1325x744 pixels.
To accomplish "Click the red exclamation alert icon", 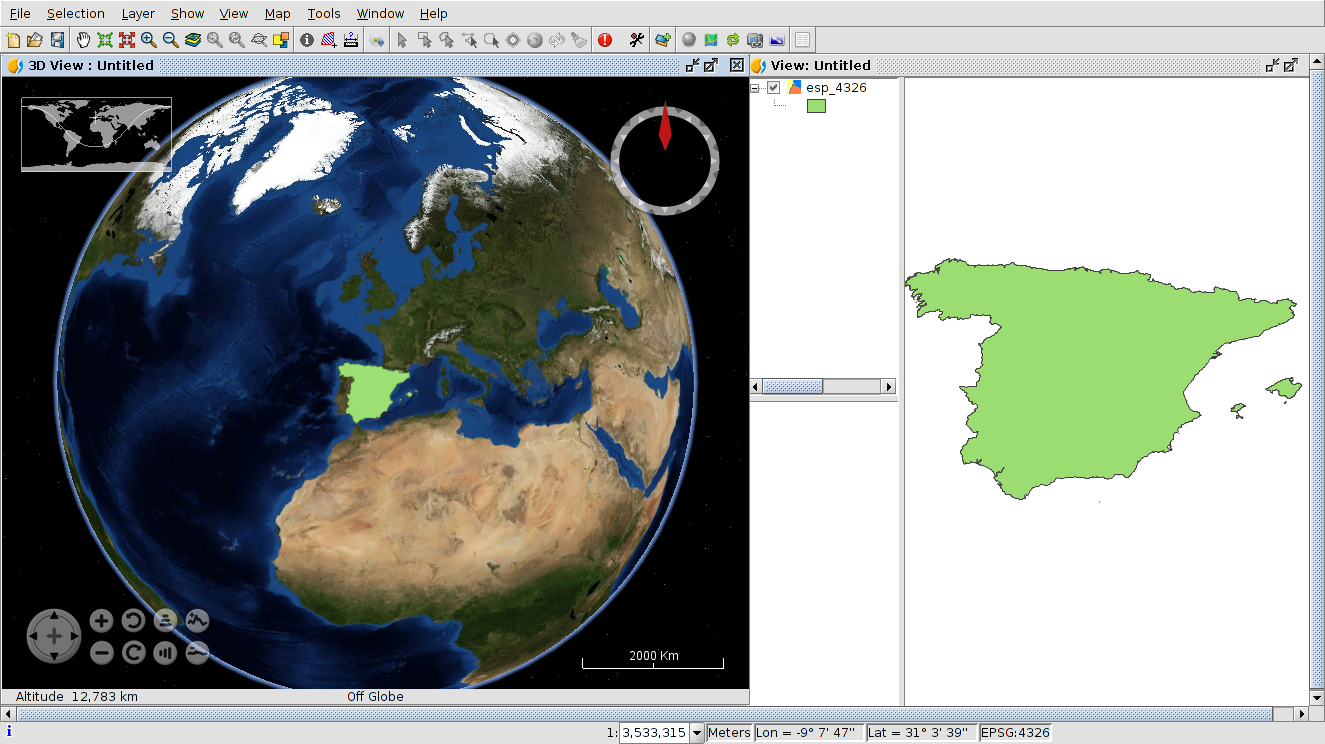I will click(x=605, y=40).
